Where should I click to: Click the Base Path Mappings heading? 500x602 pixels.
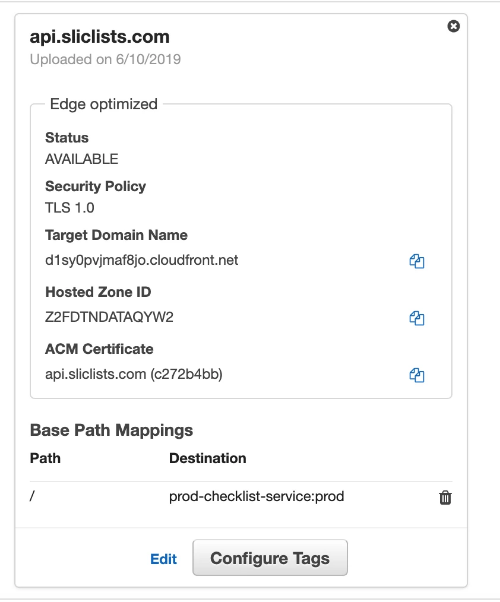111,430
